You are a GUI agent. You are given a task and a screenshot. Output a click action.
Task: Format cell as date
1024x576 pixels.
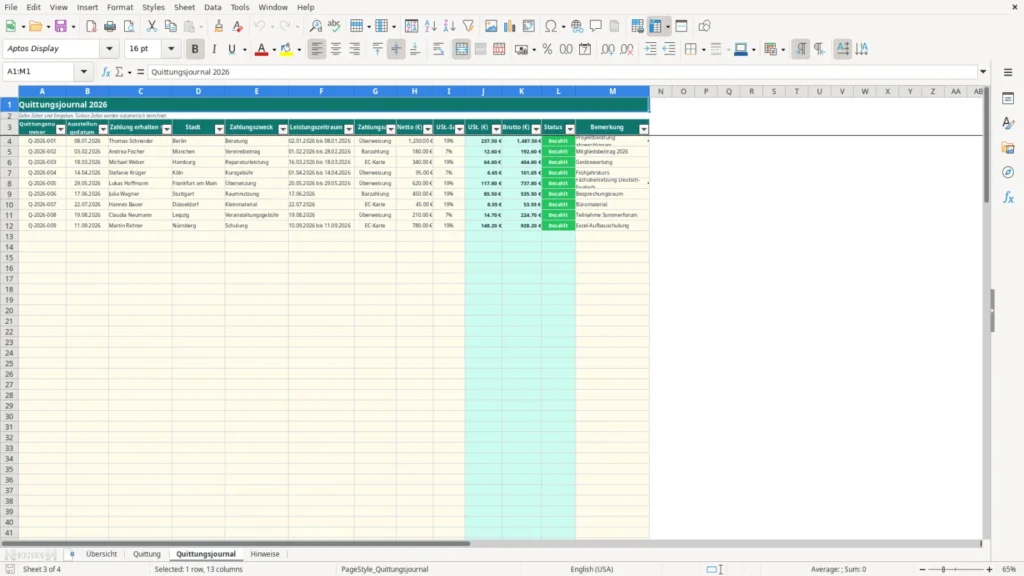point(585,49)
